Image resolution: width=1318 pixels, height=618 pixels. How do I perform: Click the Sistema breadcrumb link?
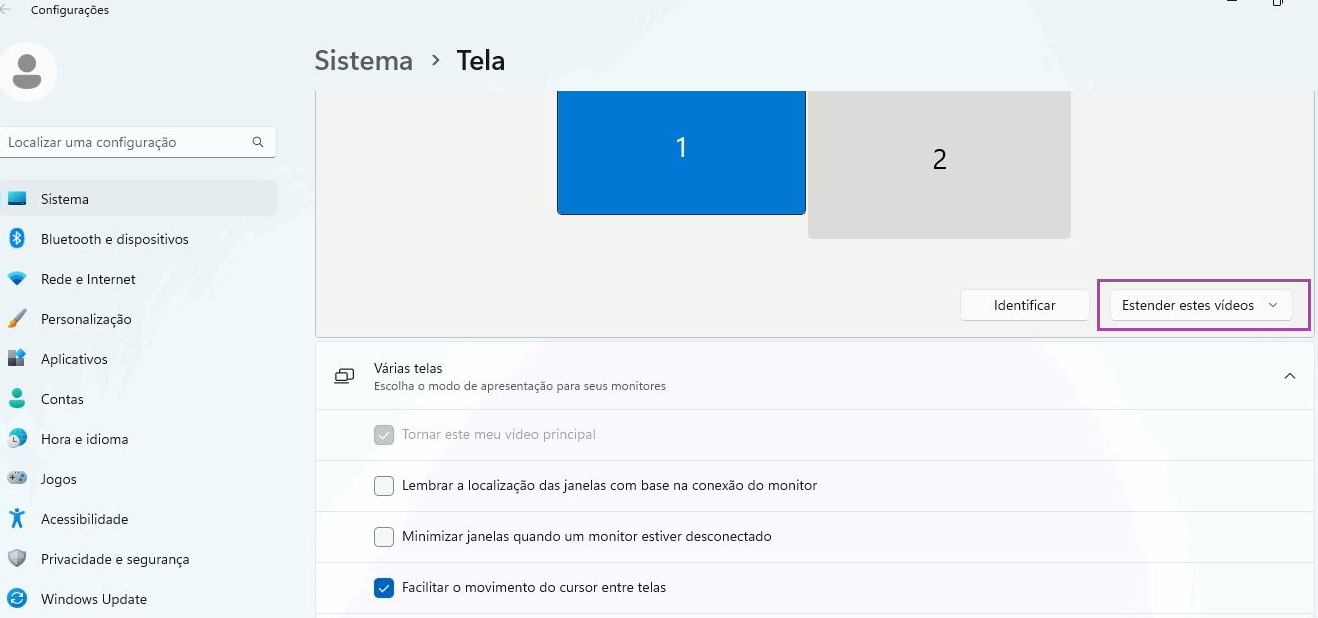click(x=364, y=60)
